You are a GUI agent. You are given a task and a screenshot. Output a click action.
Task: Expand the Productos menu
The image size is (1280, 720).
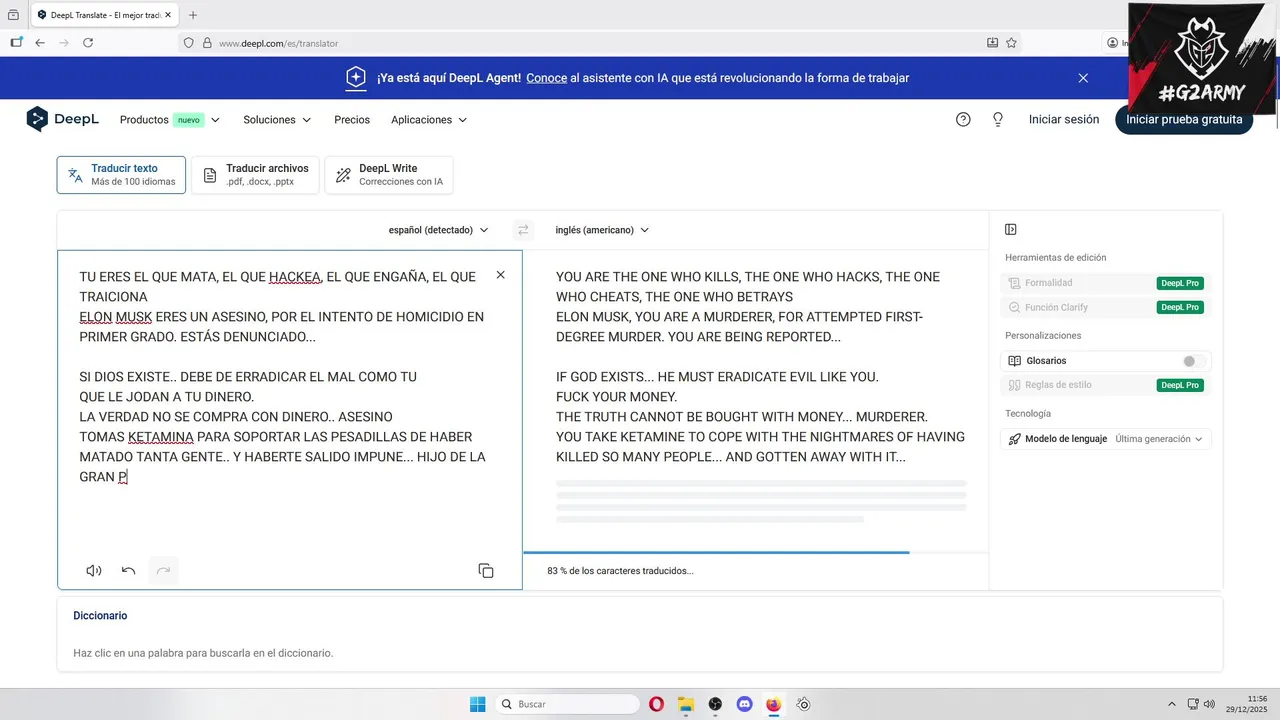[x=170, y=119]
